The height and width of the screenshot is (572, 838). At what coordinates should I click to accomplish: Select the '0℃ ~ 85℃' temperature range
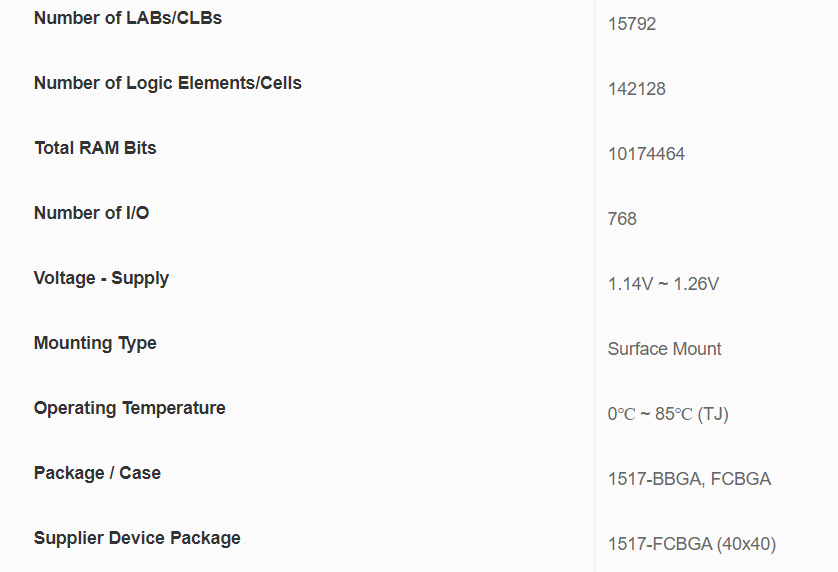tap(650, 414)
